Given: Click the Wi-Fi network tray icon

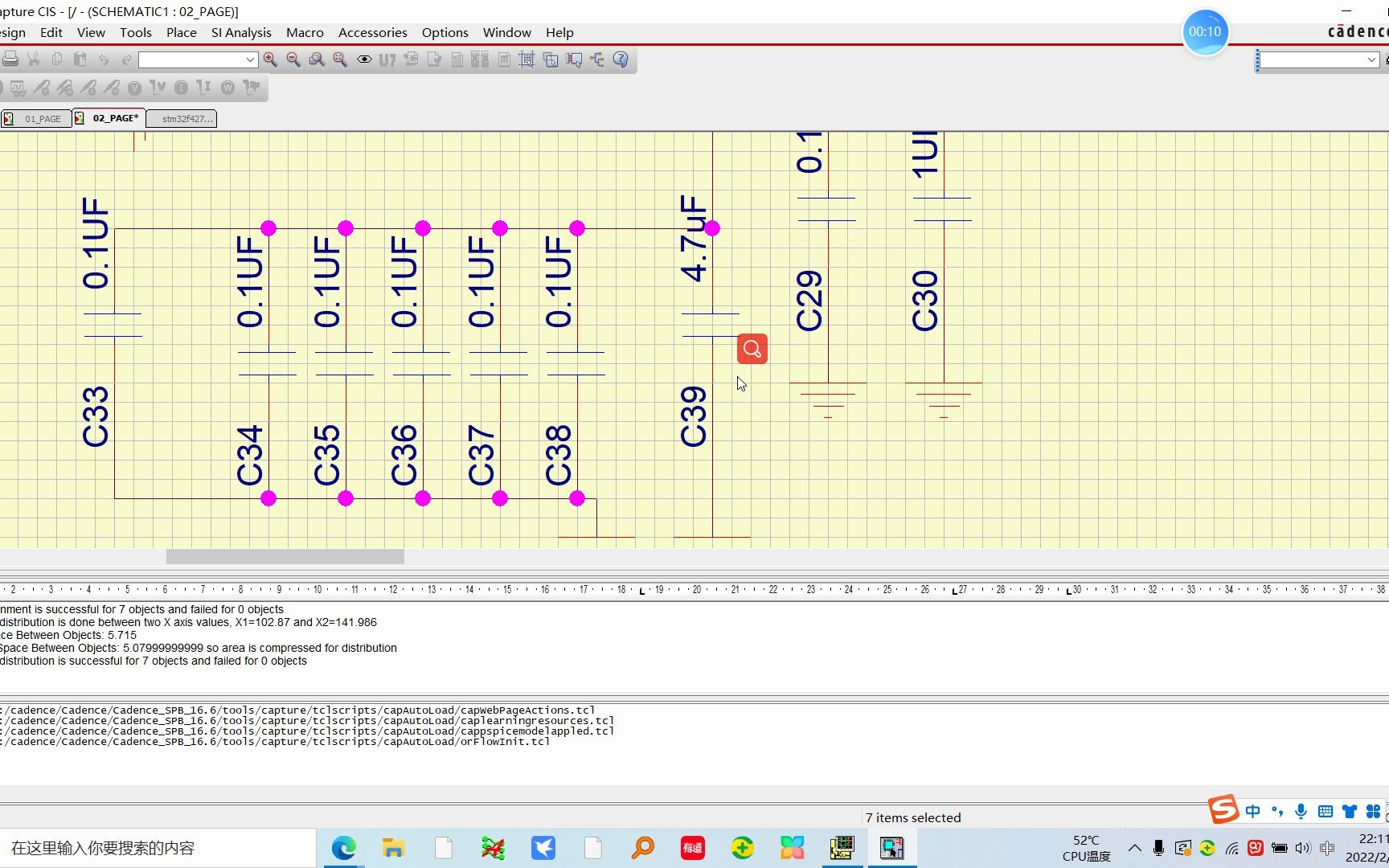Looking at the screenshot, I should pos(1231,848).
